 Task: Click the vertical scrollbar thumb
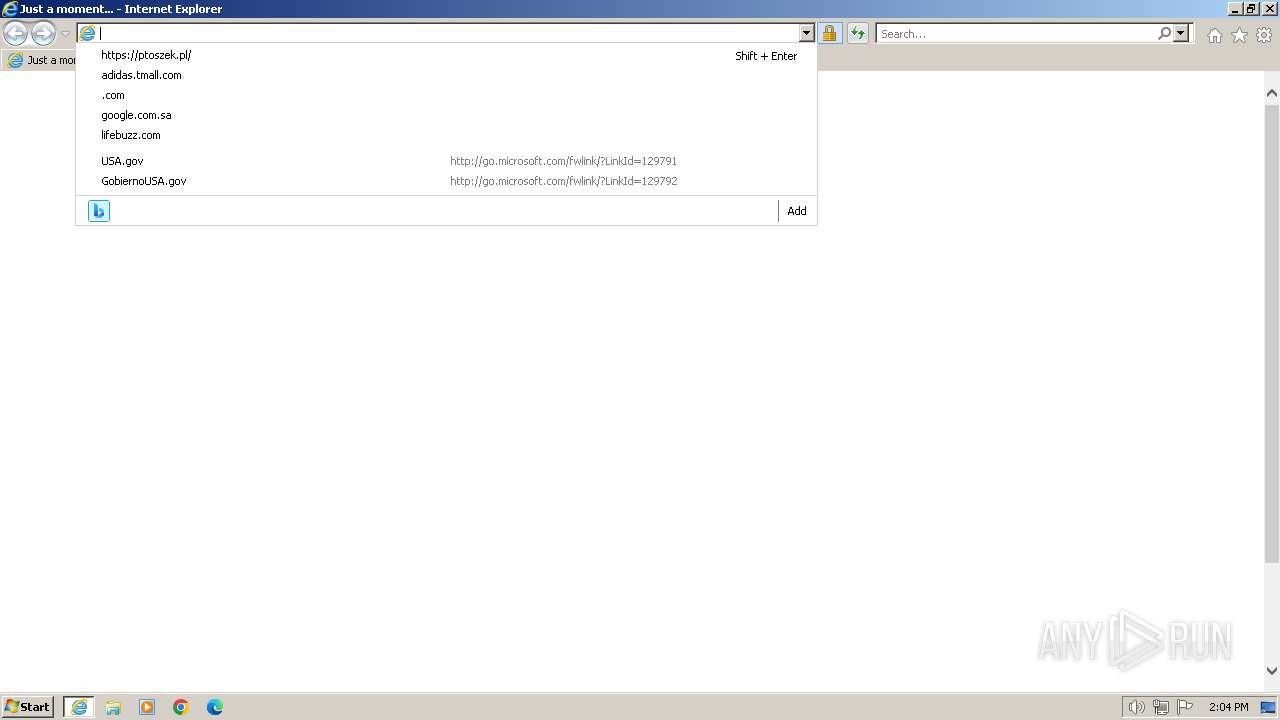pos(1272,332)
